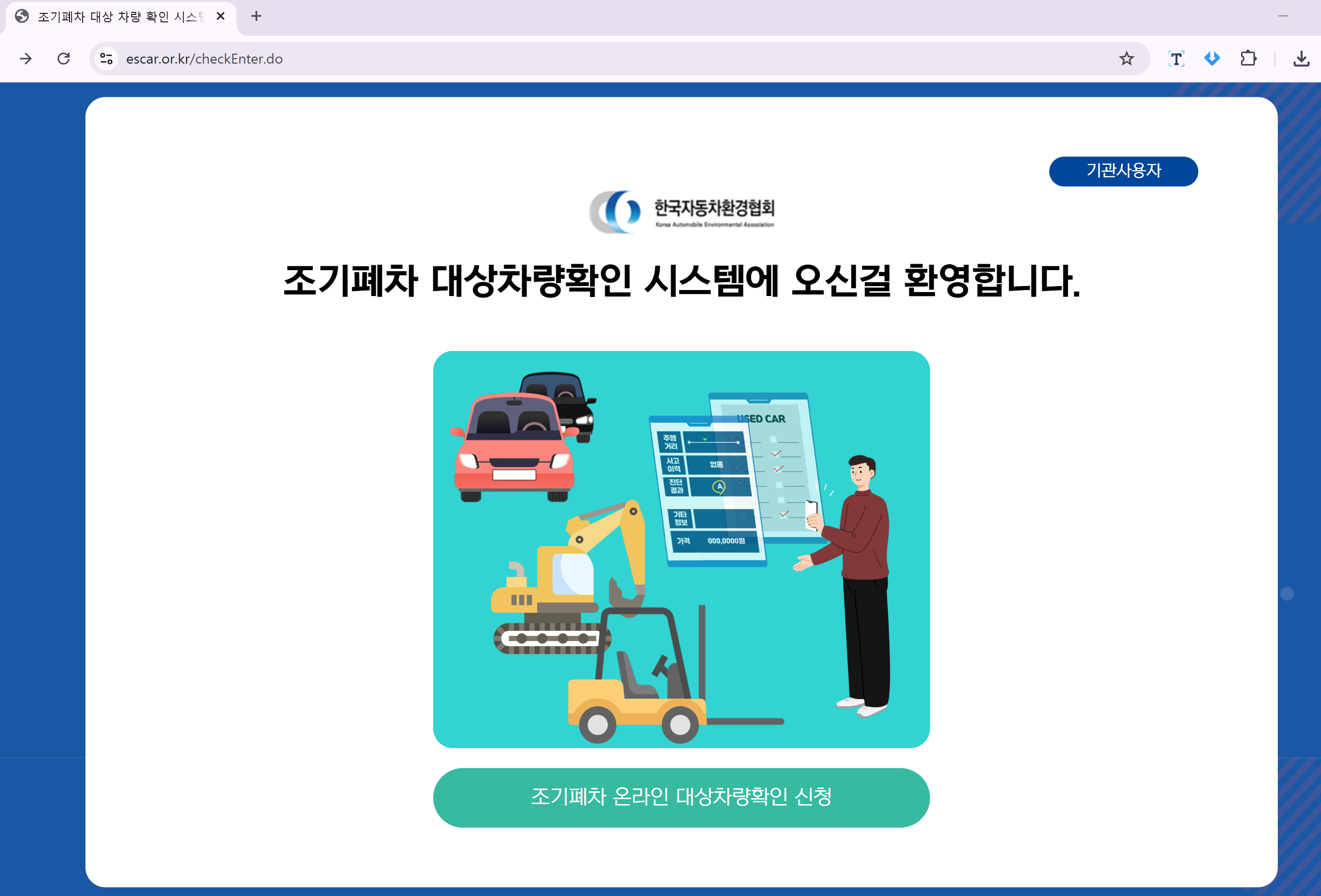Open browser downloads icon
Screen dimensions: 1321x896
click(x=1301, y=59)
